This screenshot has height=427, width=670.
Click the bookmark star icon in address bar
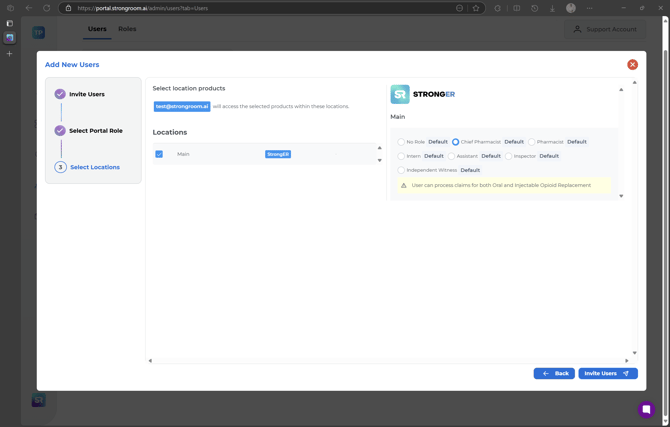tap(476, 8)
